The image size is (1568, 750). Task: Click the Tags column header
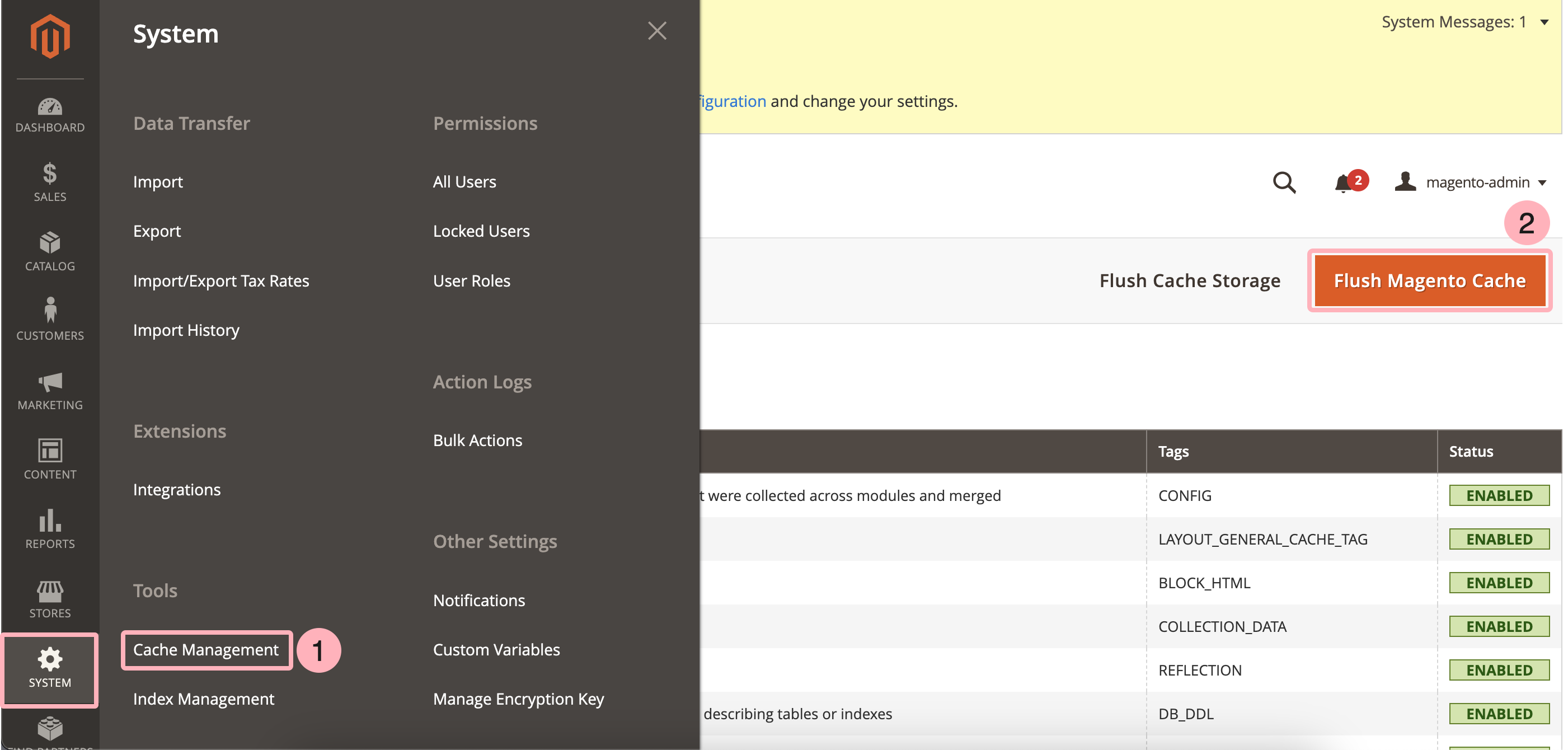pyautogui.click(x=1290, y=452)
